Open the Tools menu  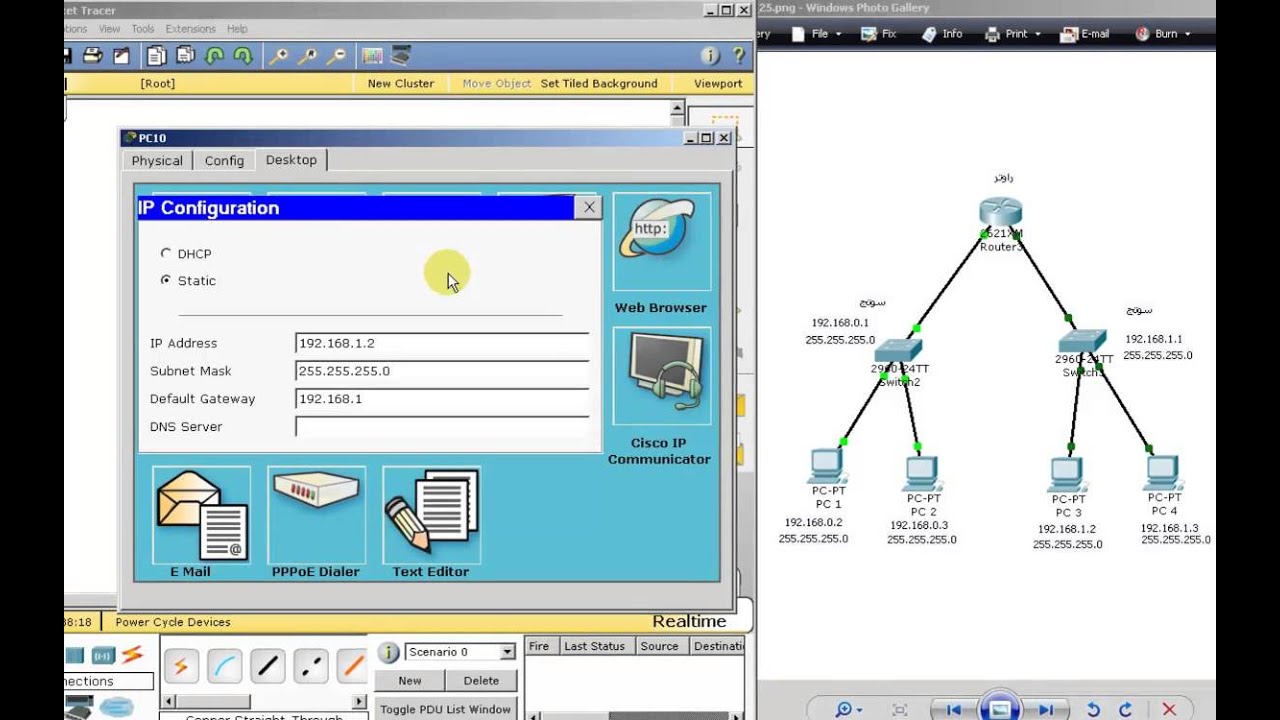143,29
